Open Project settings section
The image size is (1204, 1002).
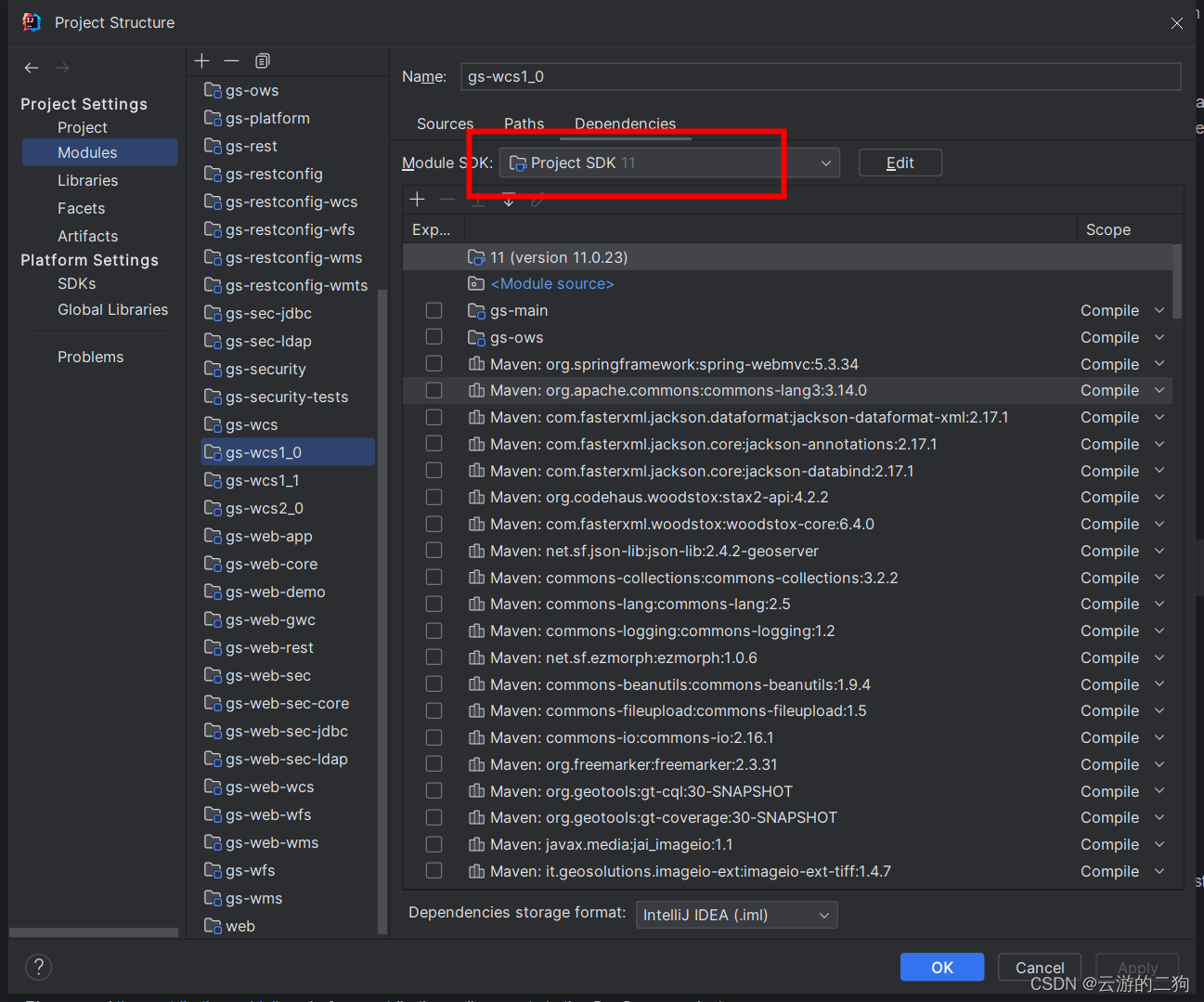(83, 127)
